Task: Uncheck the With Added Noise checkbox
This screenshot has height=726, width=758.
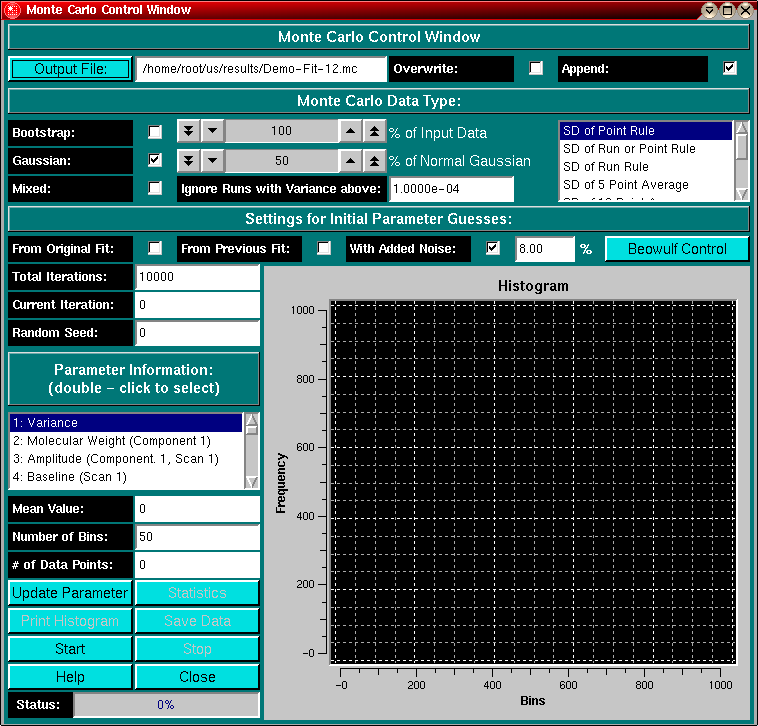Action: pos(493,249)
